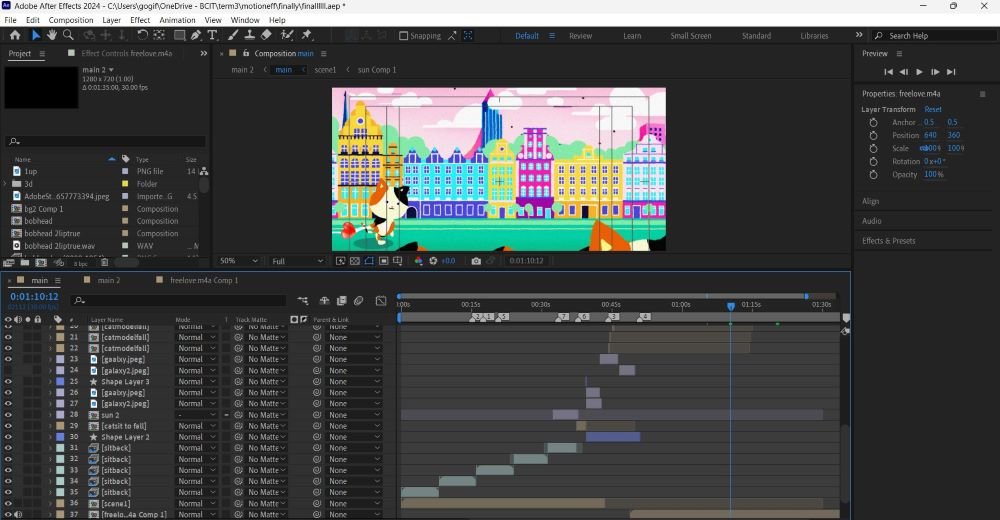Select the Hand tool

[52, 35]
